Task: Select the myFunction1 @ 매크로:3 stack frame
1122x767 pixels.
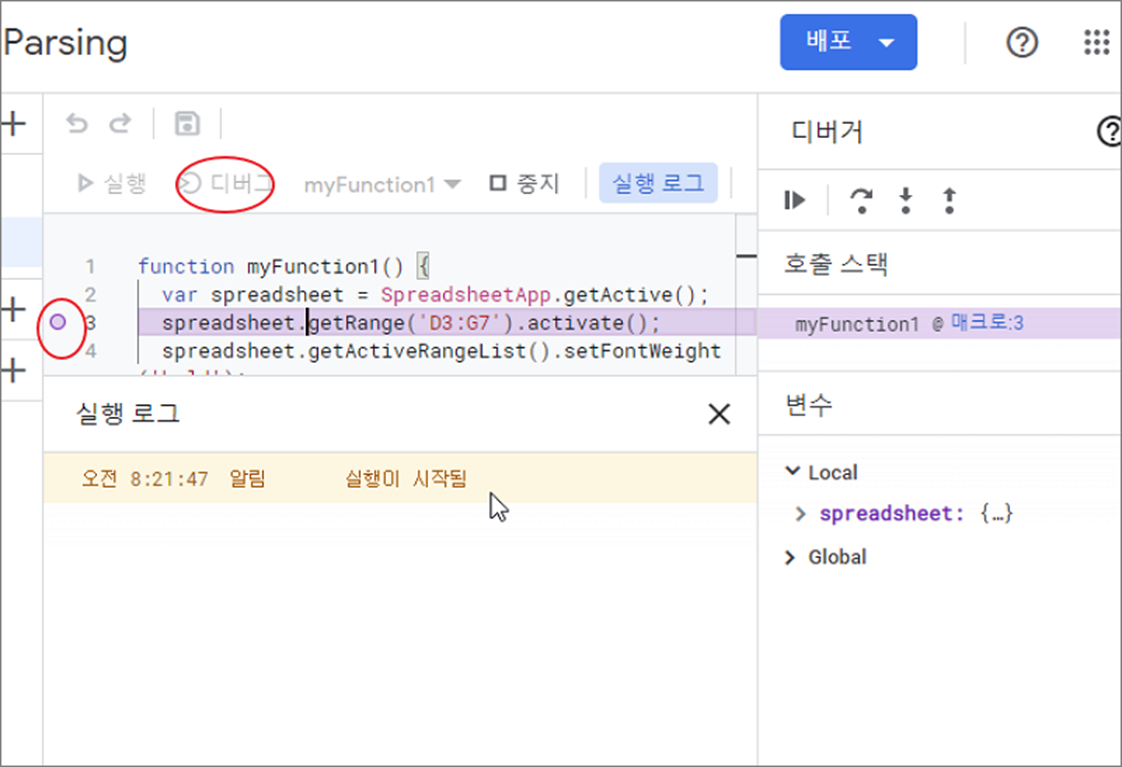Action: coord(939,323)
